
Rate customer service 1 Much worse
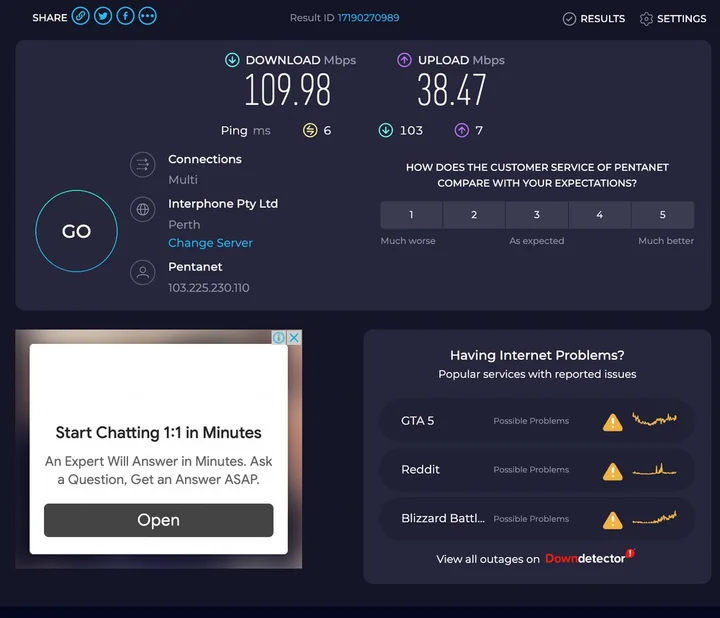(411, 215)
